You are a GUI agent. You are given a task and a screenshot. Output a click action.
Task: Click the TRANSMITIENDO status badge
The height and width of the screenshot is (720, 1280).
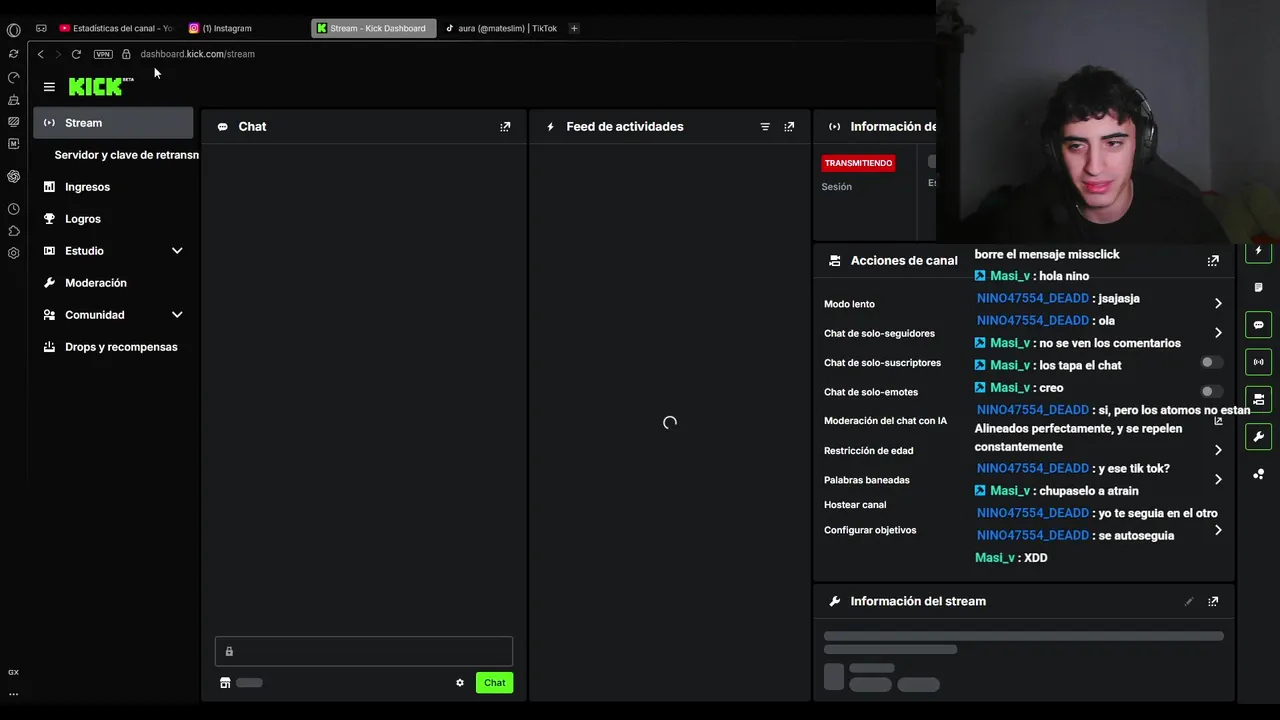858,163
